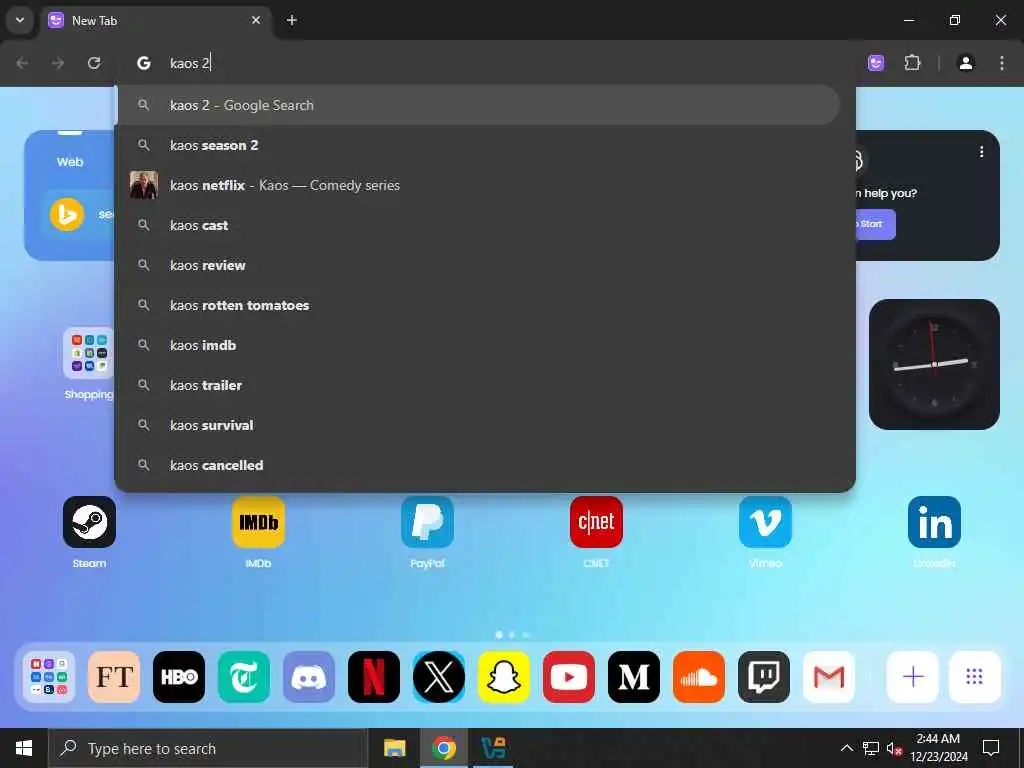Click Chrome icon in taskbar

point(443,748)
